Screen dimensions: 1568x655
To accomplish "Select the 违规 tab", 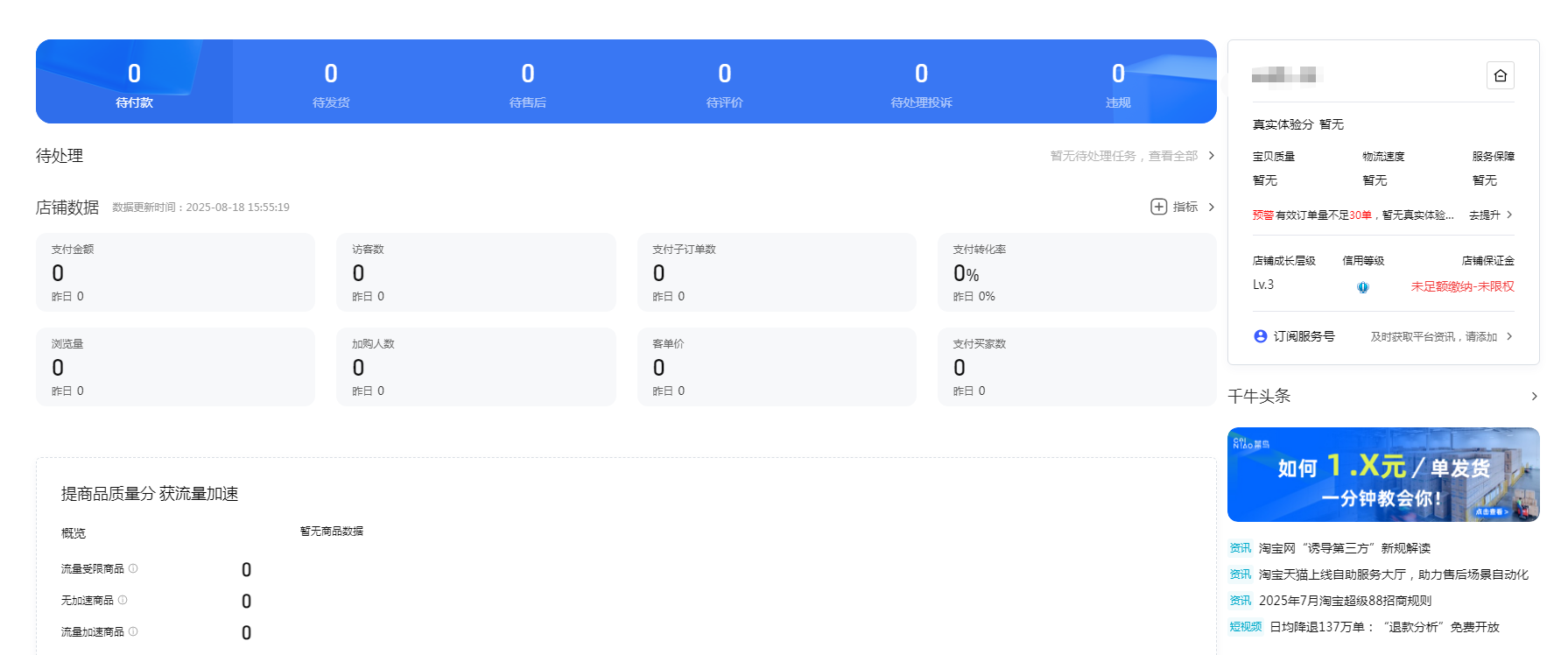I will 1118,81.
